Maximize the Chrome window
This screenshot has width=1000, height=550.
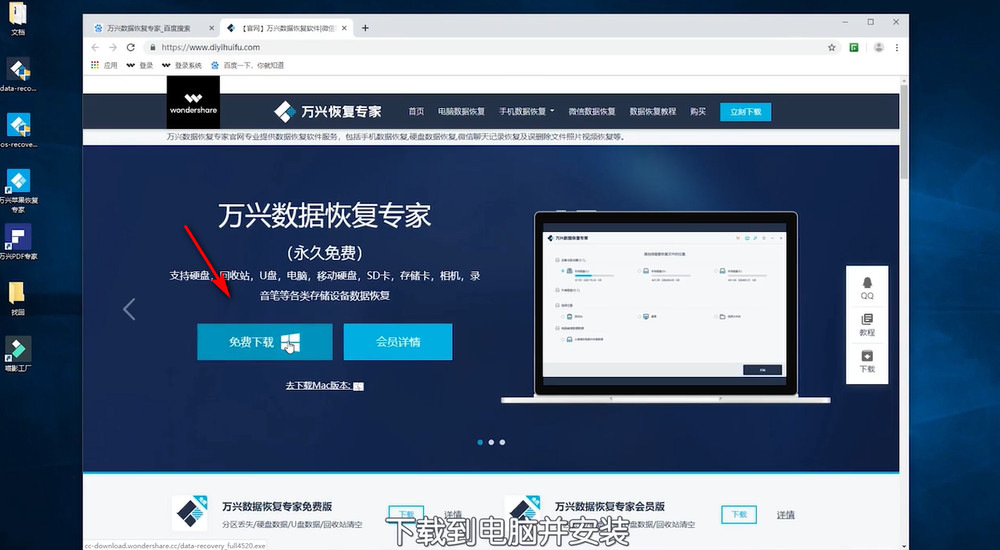pos(871,22)
